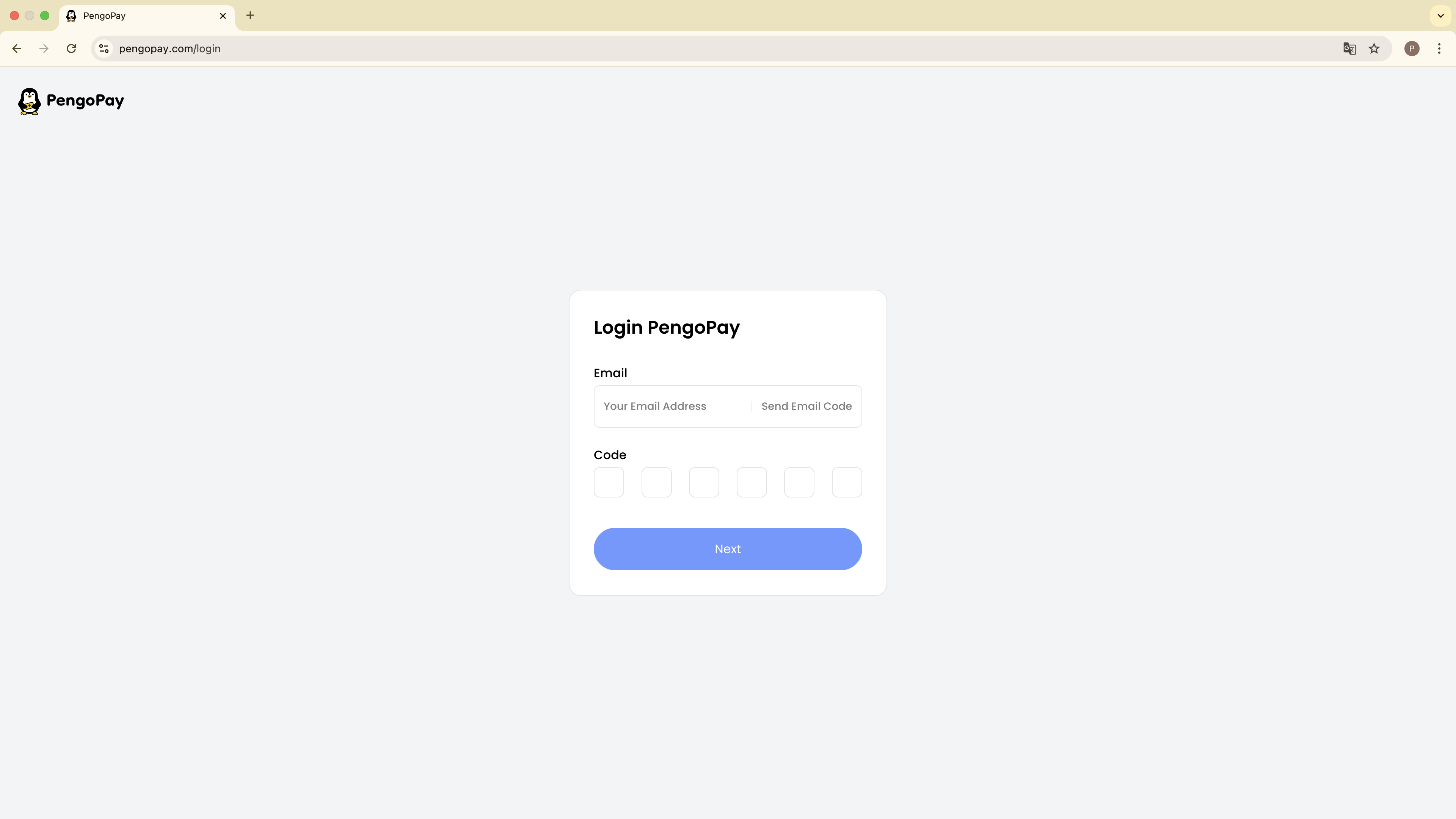Open the Chrome three-dot menu
1456x819 pixels.
(x=1439, y=49)
